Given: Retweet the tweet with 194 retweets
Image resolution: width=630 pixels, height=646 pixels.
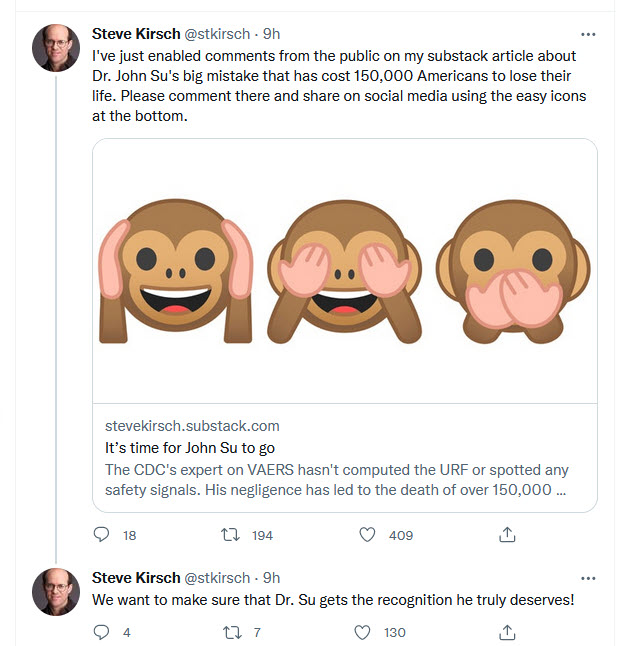Looking at the screenshot, I should click(230, 535).
